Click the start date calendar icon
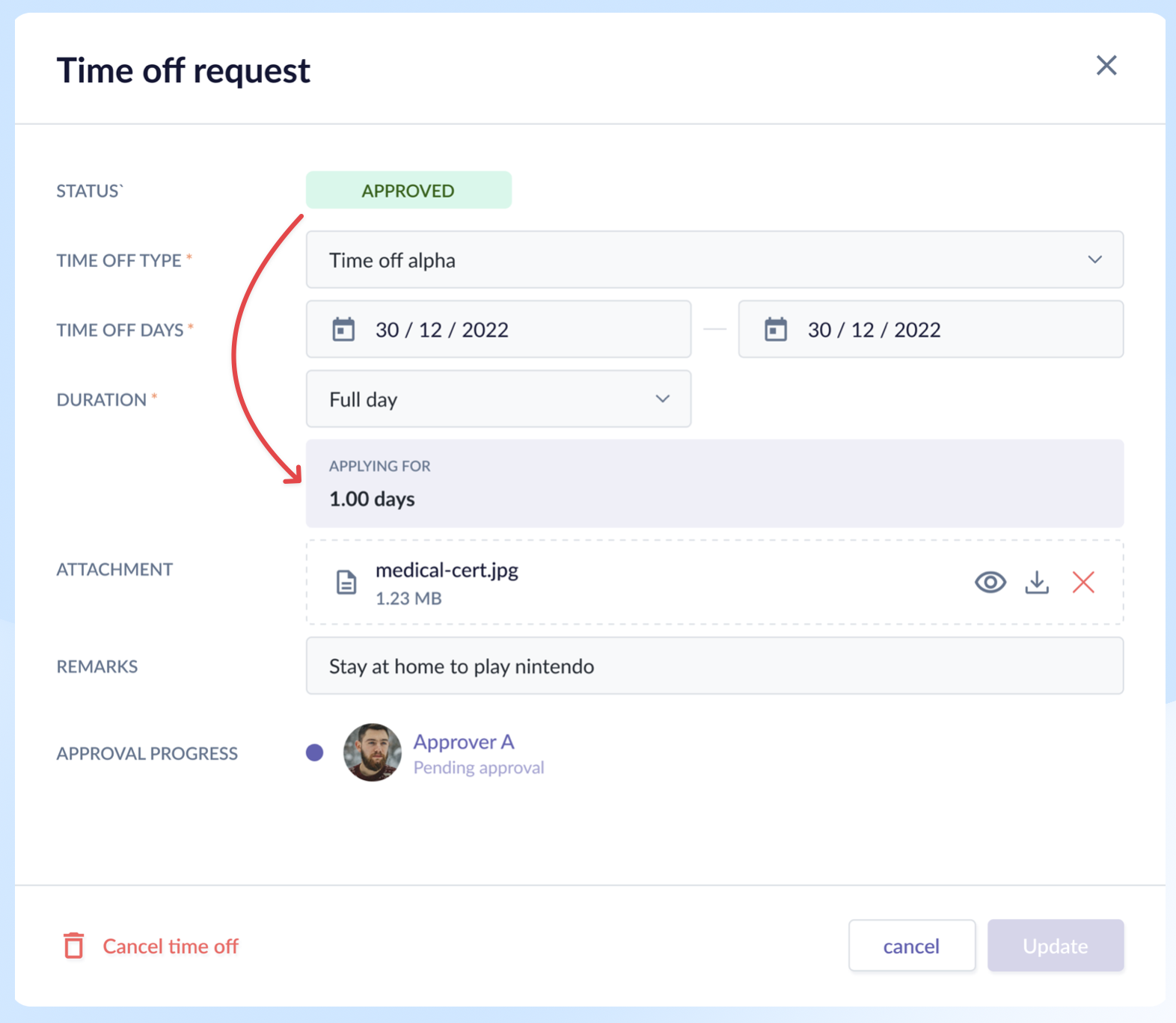Image resolution: width=1176 pixels, height=1023 pixels. (x=343, y=330)
